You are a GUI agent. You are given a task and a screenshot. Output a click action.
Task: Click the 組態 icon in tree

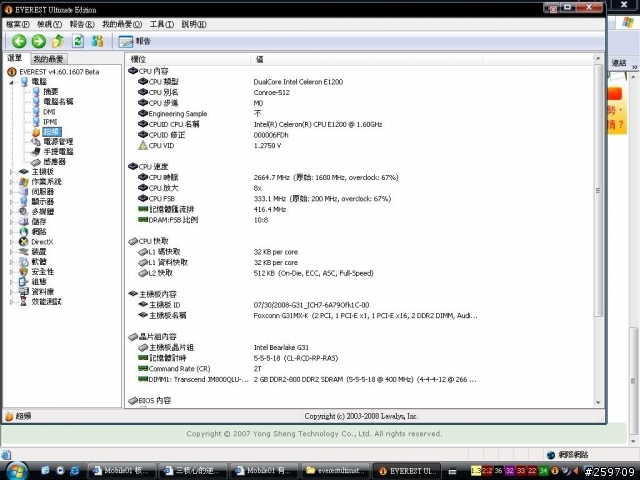pyautogui.click(x=24, y=282)
